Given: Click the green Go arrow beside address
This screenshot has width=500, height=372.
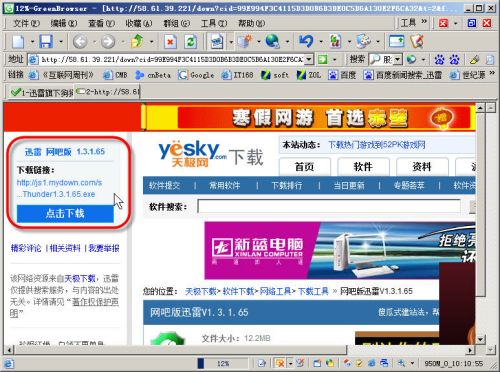Looking at the screenshot, I should 322,60.
